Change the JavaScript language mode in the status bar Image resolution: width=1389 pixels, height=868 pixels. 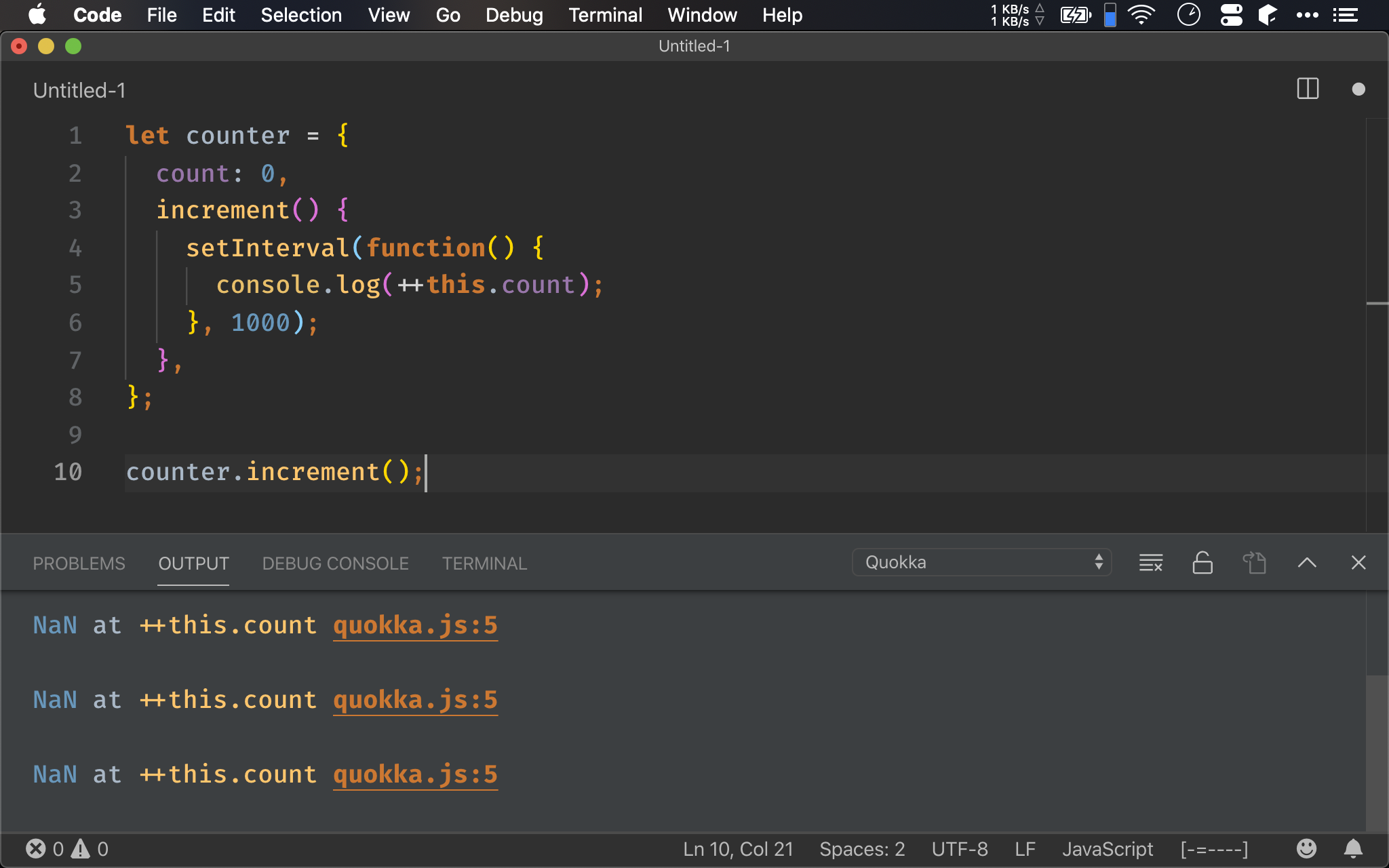(x=1107, y=849)
